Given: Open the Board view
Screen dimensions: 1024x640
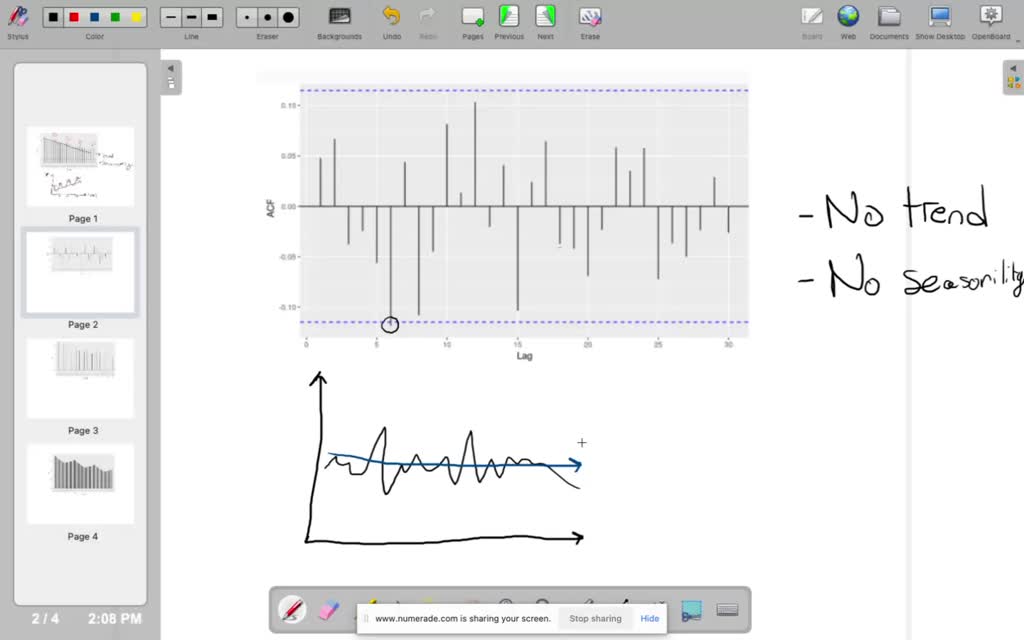Looking at the screenshot, I should 812,17.
